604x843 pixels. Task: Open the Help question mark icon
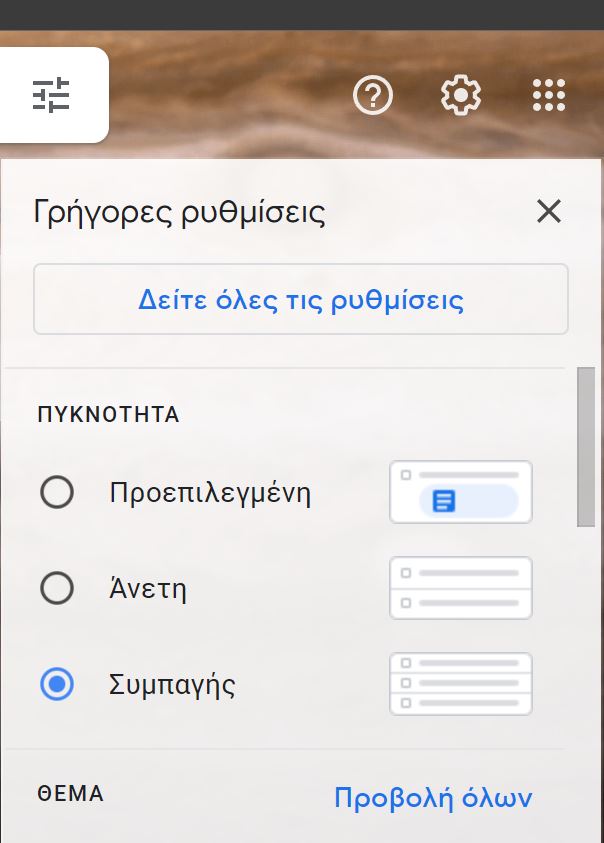[373, 95]
